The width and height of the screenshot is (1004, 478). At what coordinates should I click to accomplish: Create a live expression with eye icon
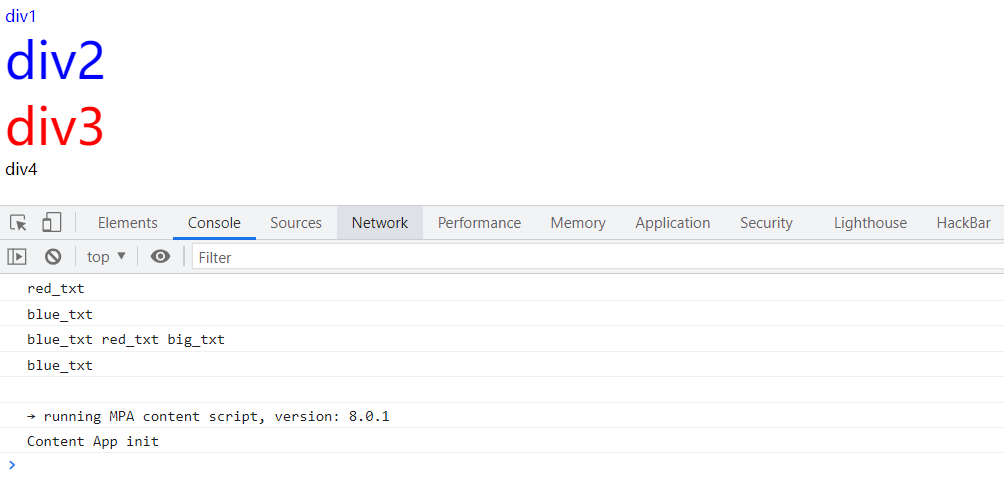tap(160, 257)
